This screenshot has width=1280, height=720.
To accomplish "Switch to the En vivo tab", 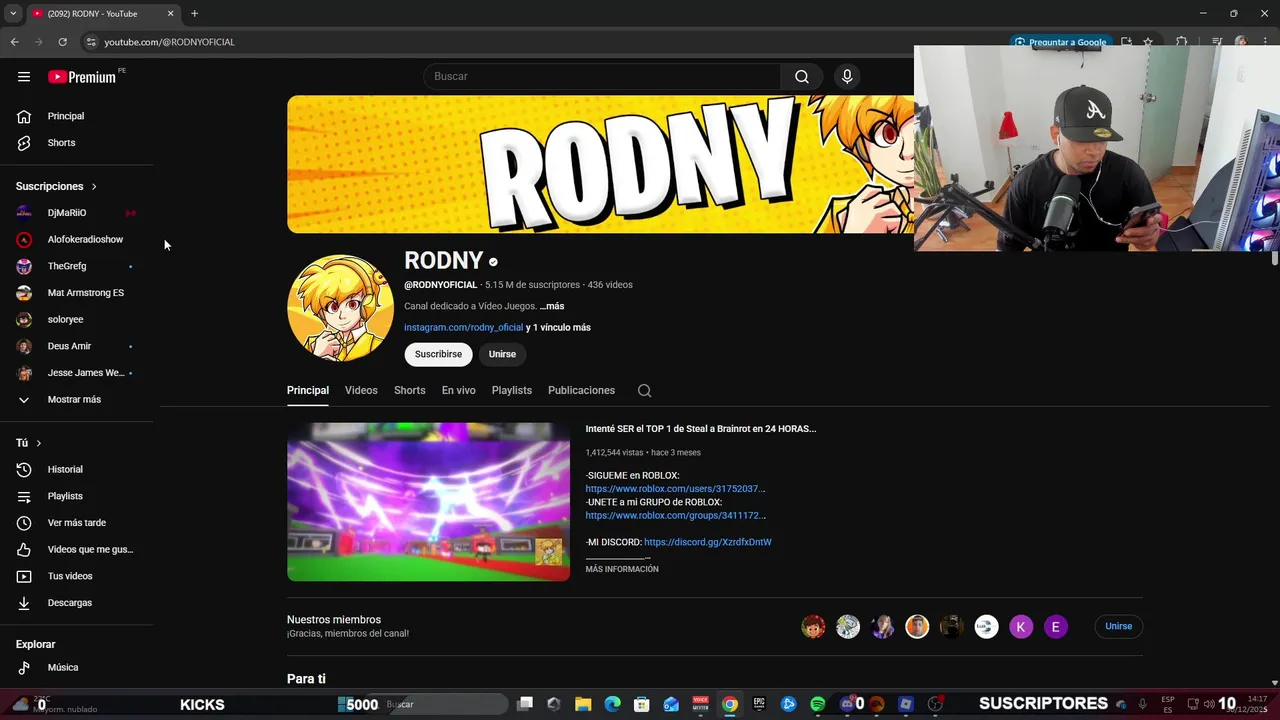I will [459, 390].
